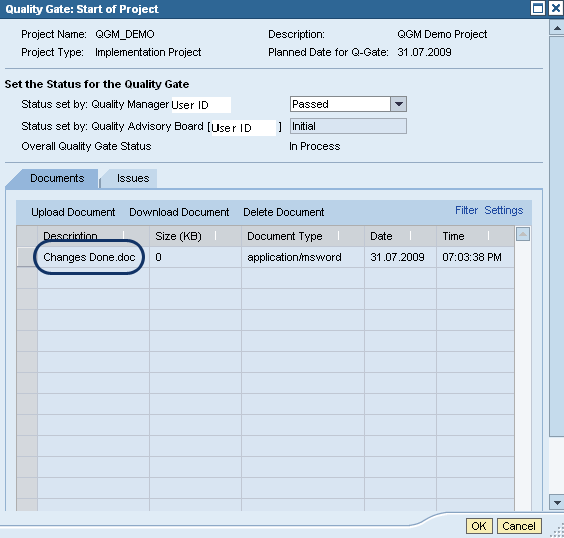Click Delete Document
This screenshot has width=564, height=538.
pos(283,212)
